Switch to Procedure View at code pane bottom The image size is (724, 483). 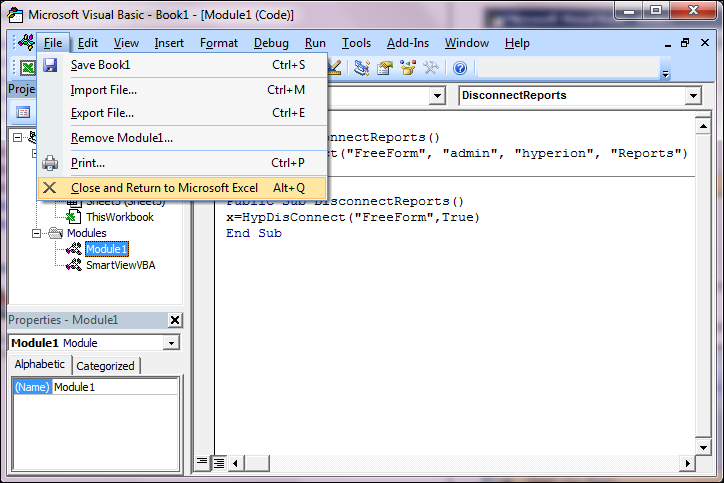coord(202,462)
